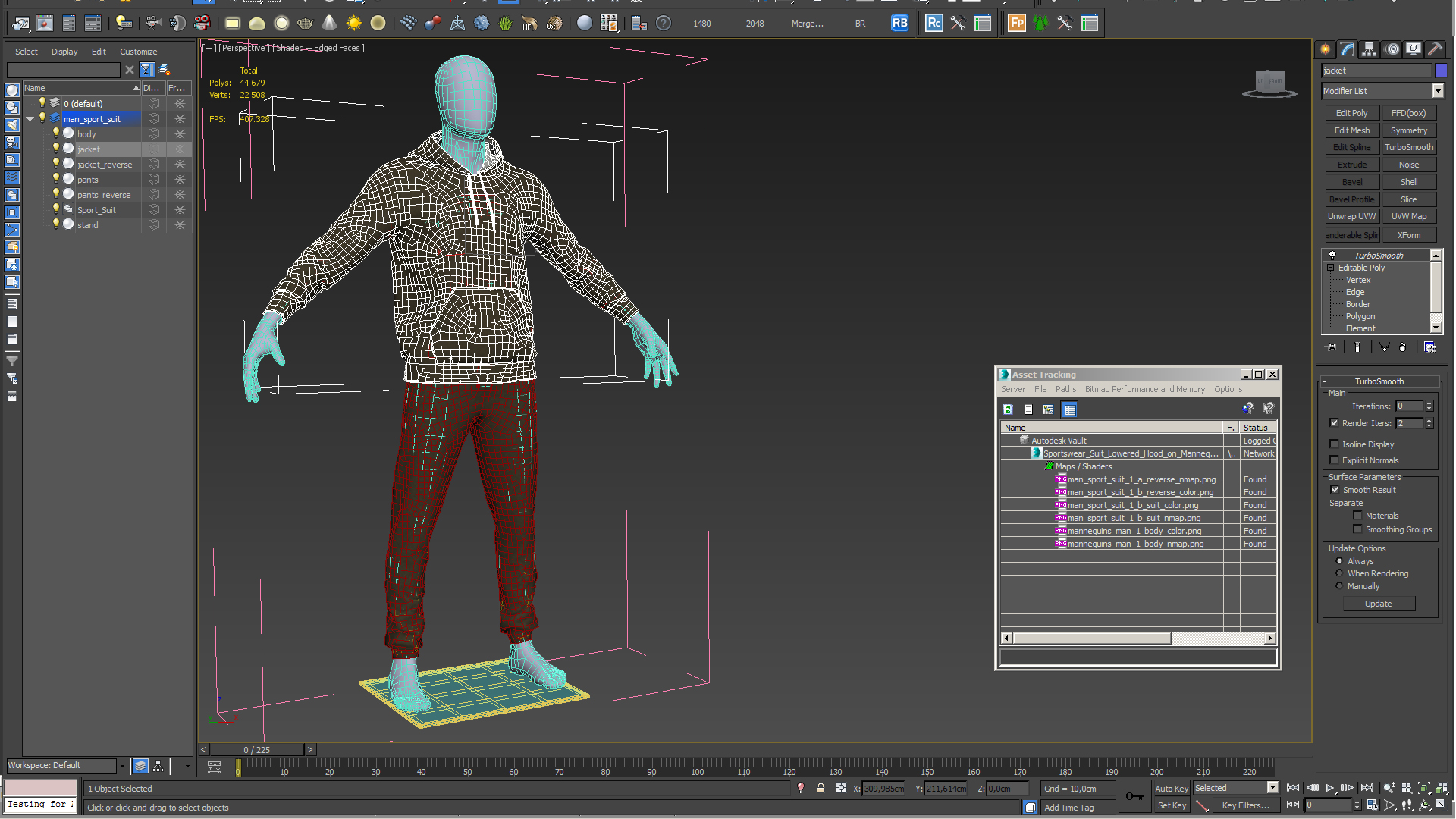Open the Modifier List dropdown
Viewport: 1456px width, 819px height.
[x=1438, y=91]
